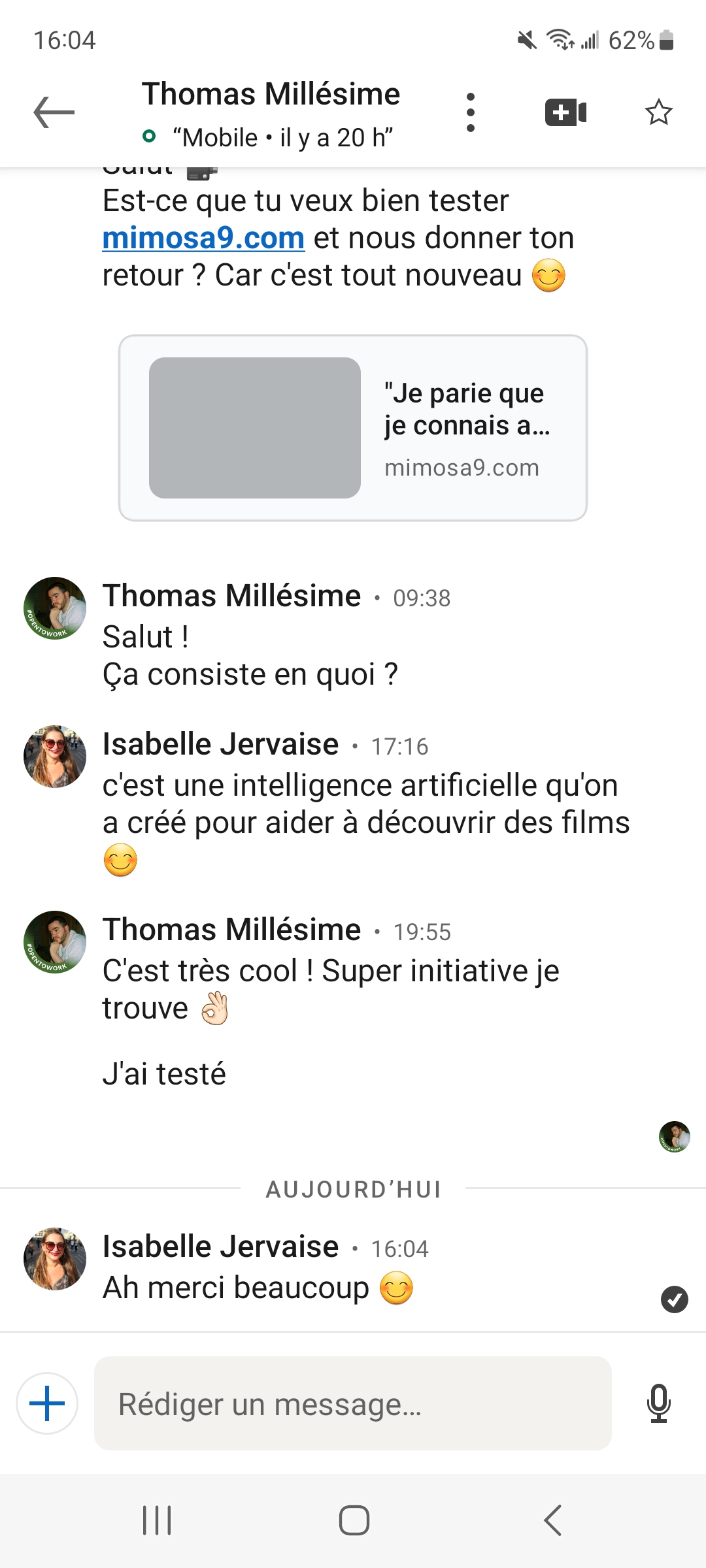Tap the back arrow in the header
Screen dimensions: 706x1568
point(54,112)
